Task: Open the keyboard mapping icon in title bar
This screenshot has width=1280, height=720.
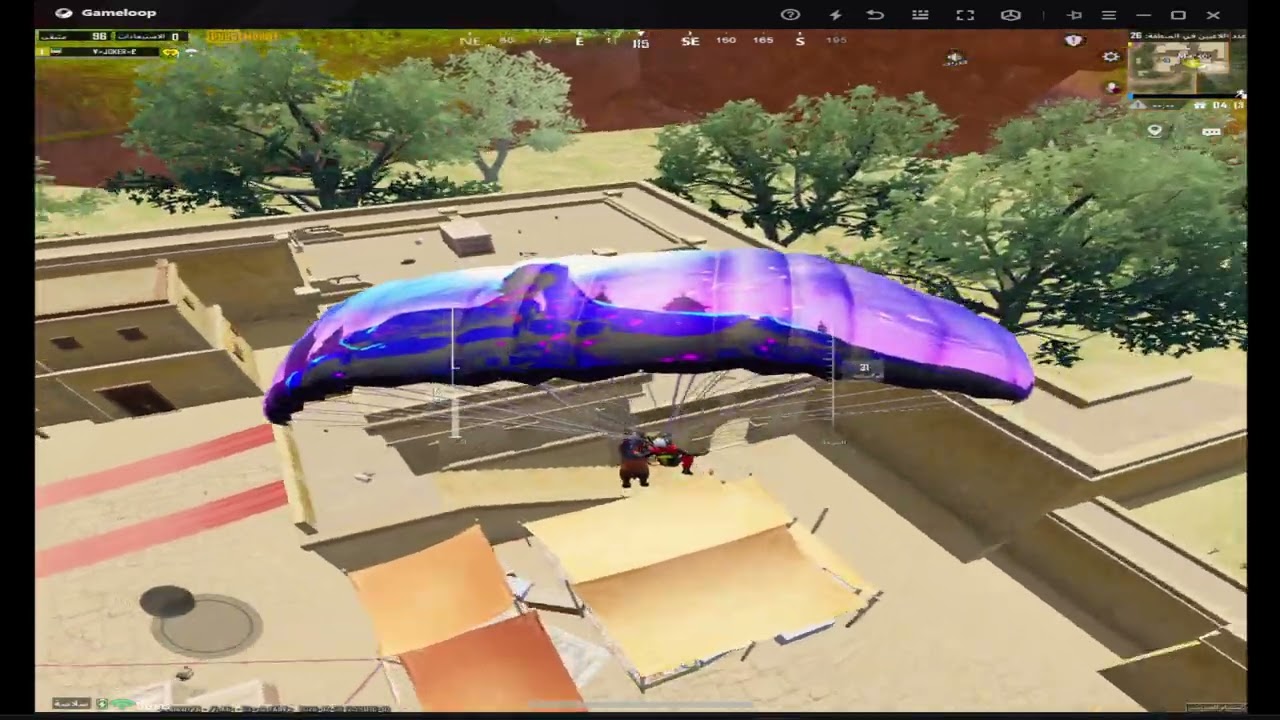Action: click(x=920, y=14)
